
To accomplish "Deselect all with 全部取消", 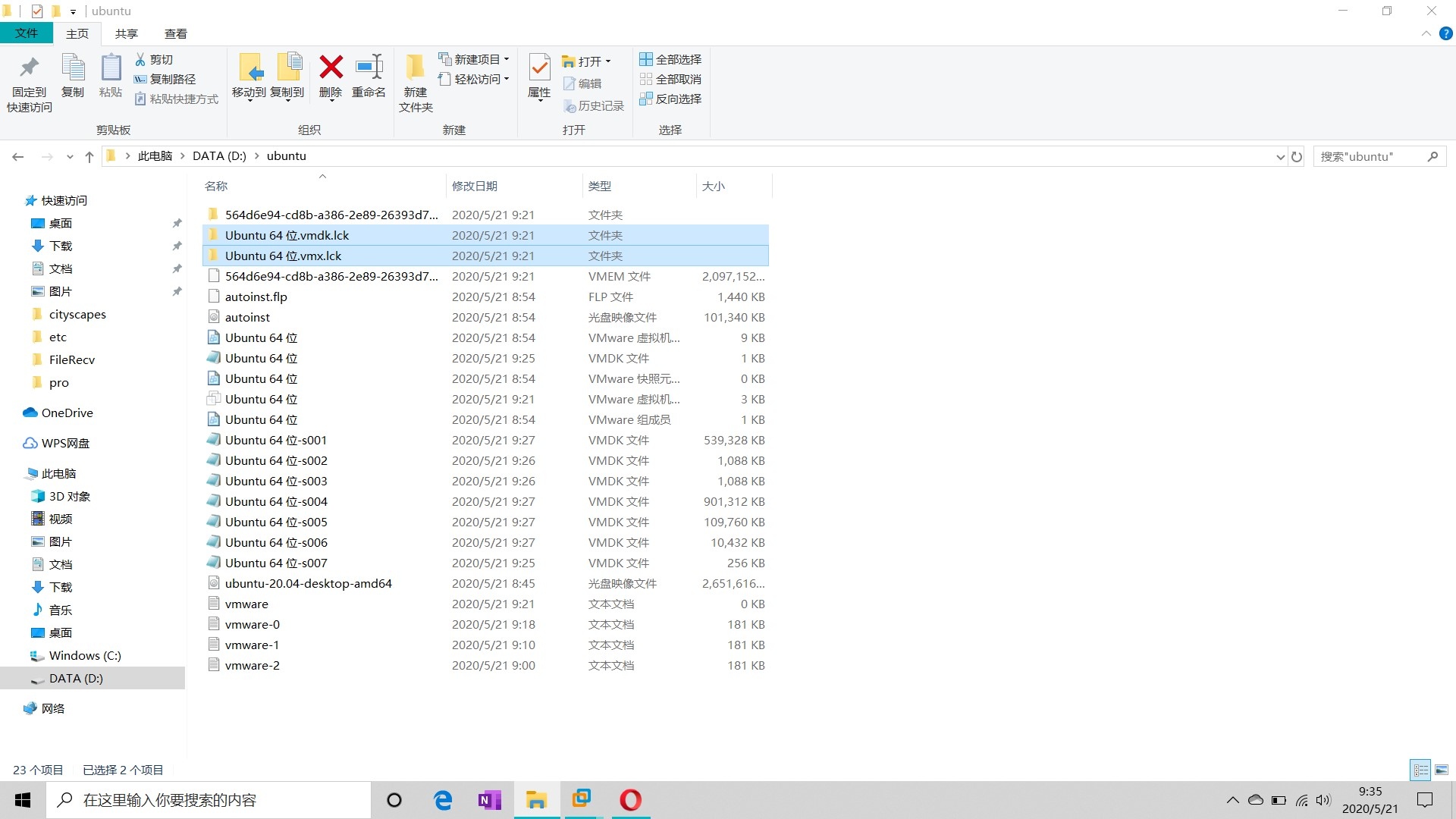I will coord(670,79).
